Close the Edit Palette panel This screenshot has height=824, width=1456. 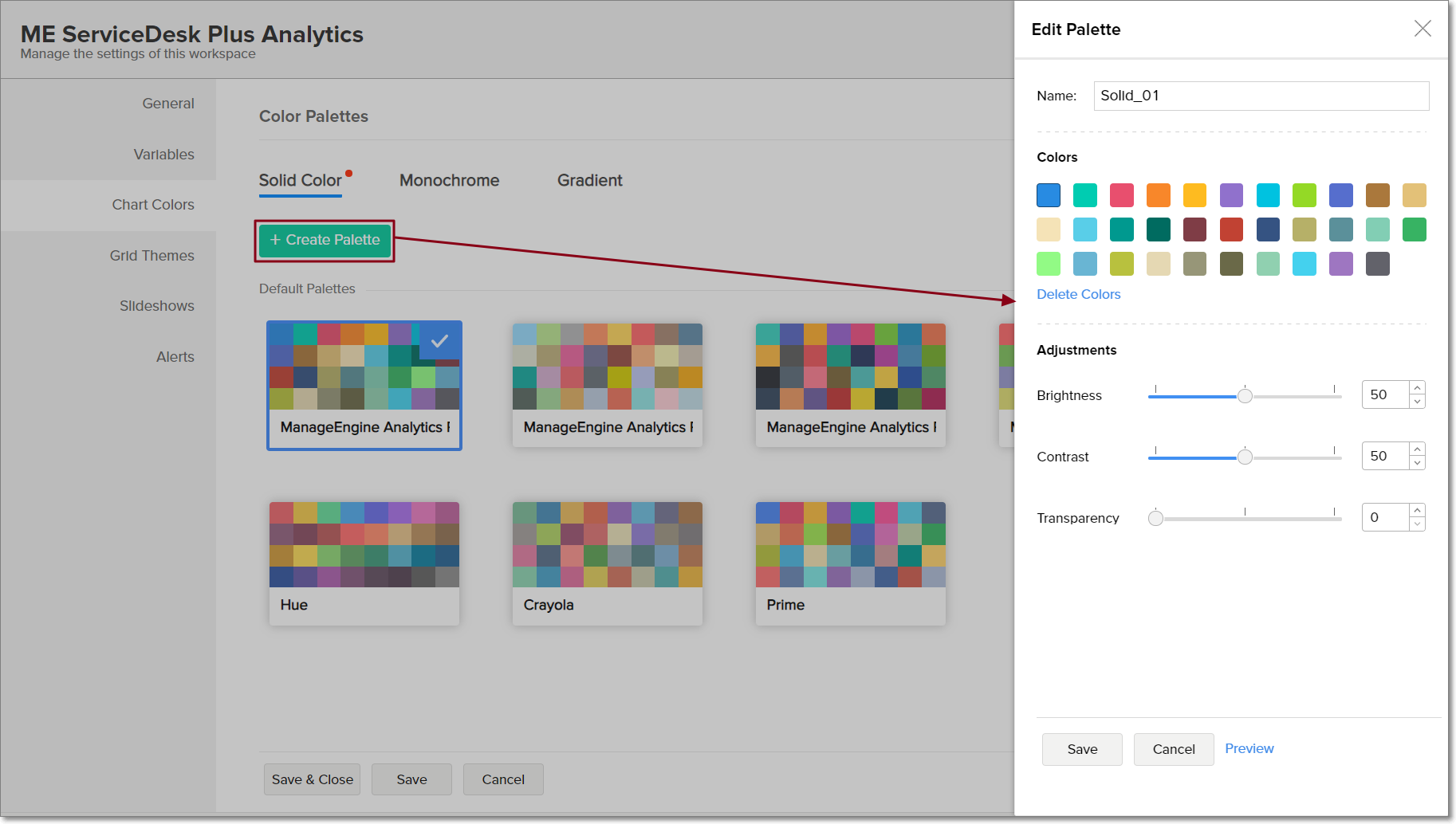[x=1422, y=29]
